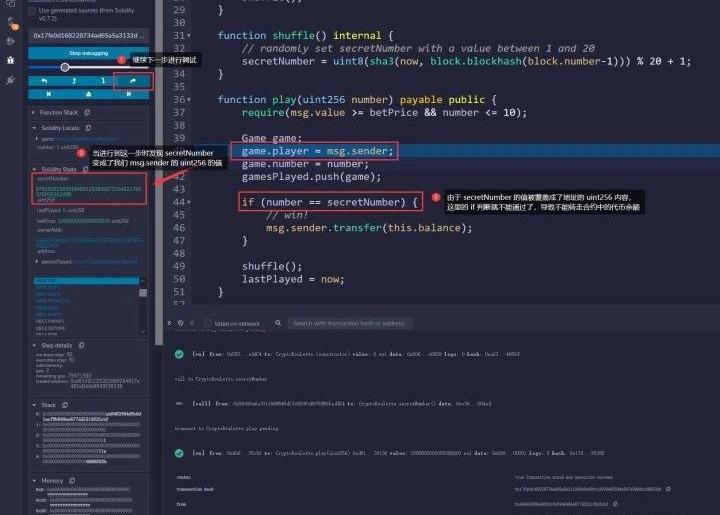Collapse the Memory section
Image resolution: width=720 pixels, height=515 pixels.
[33, 481]
